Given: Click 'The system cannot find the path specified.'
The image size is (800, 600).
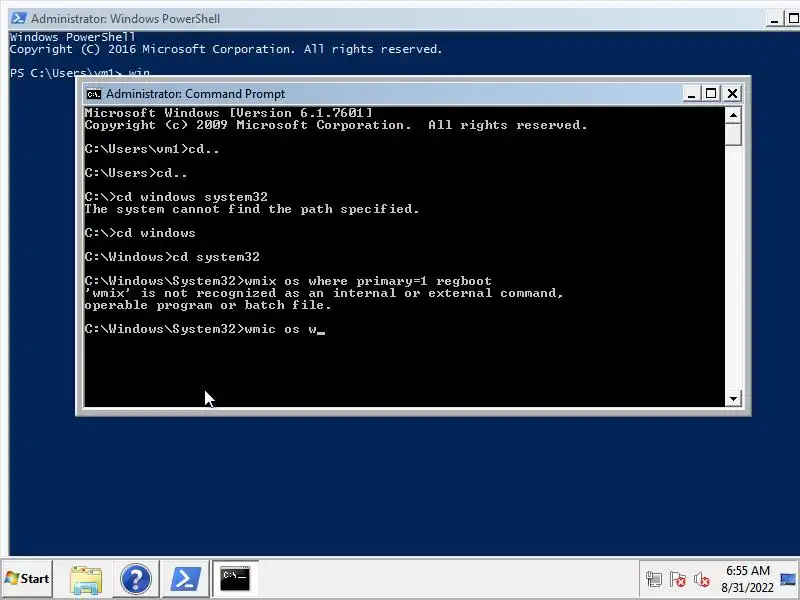Looking at the screenshot, I should click(x=252, y=209).
